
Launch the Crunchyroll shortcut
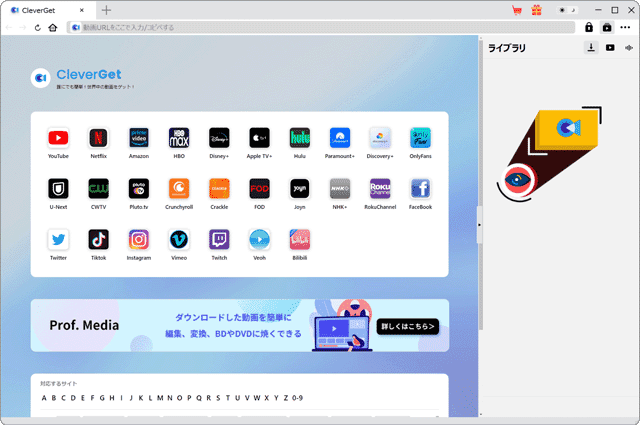[x=179, y=189]
